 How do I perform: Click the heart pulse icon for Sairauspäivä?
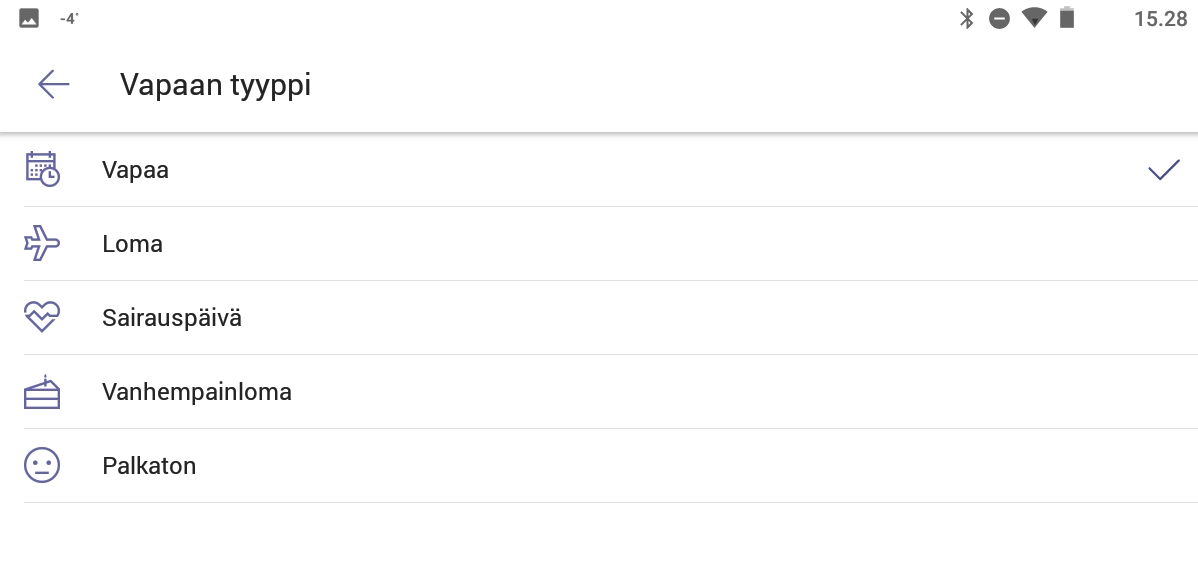(42, 318)
